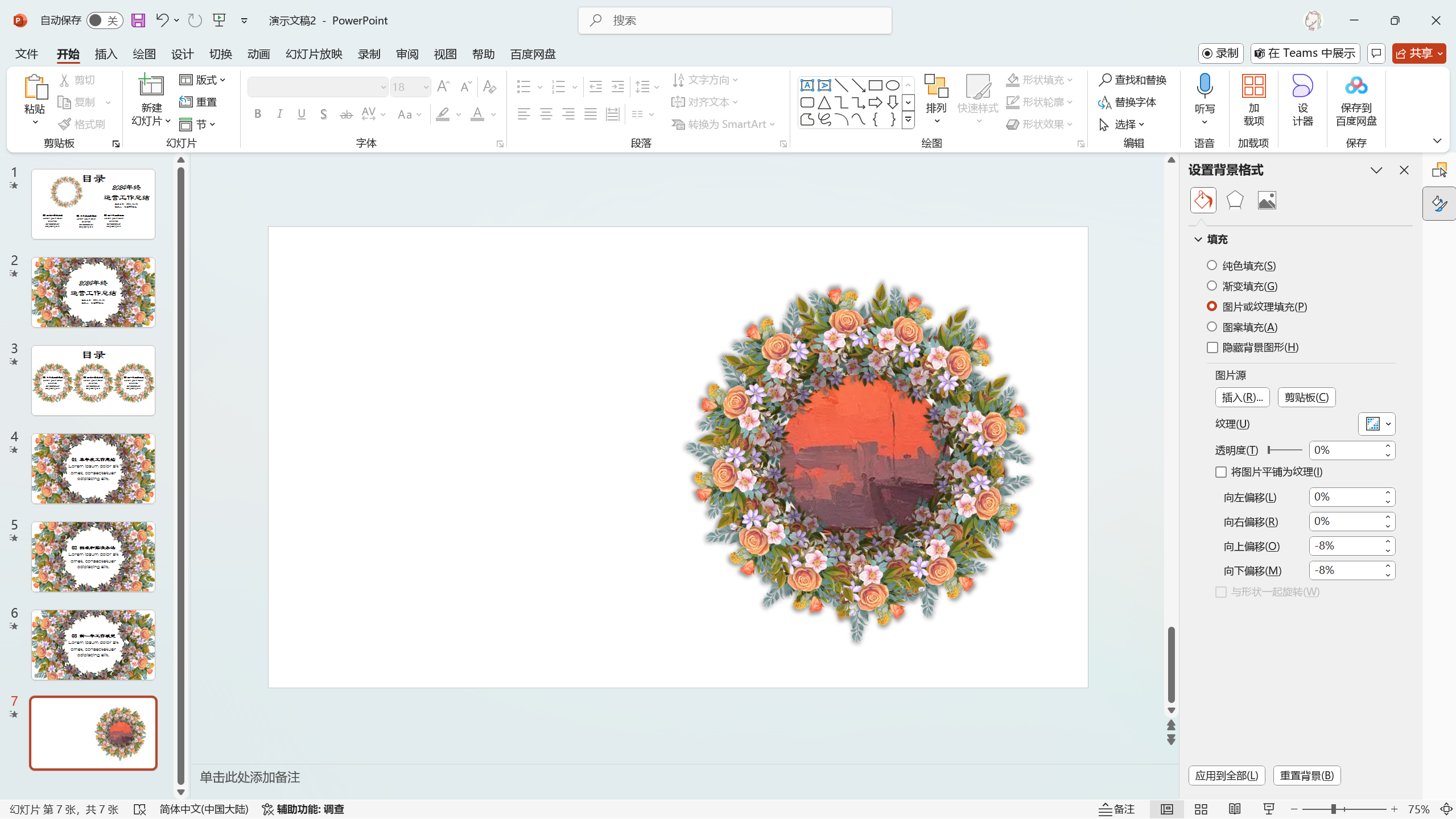
Task: Expand the shapes gallery More arrow
Action: pos(909,119)
